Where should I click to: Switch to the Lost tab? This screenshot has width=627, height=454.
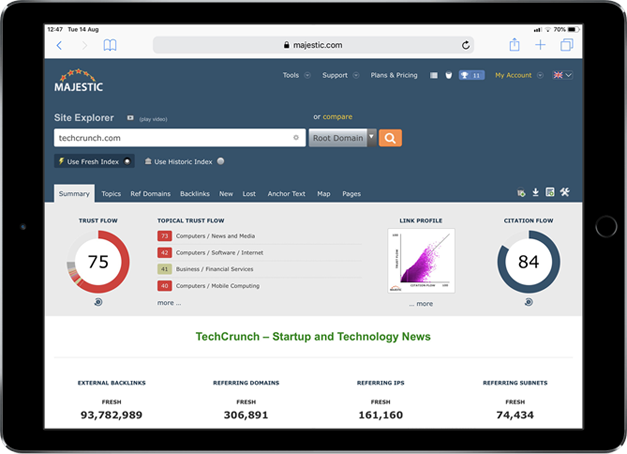tap(249, 194)
